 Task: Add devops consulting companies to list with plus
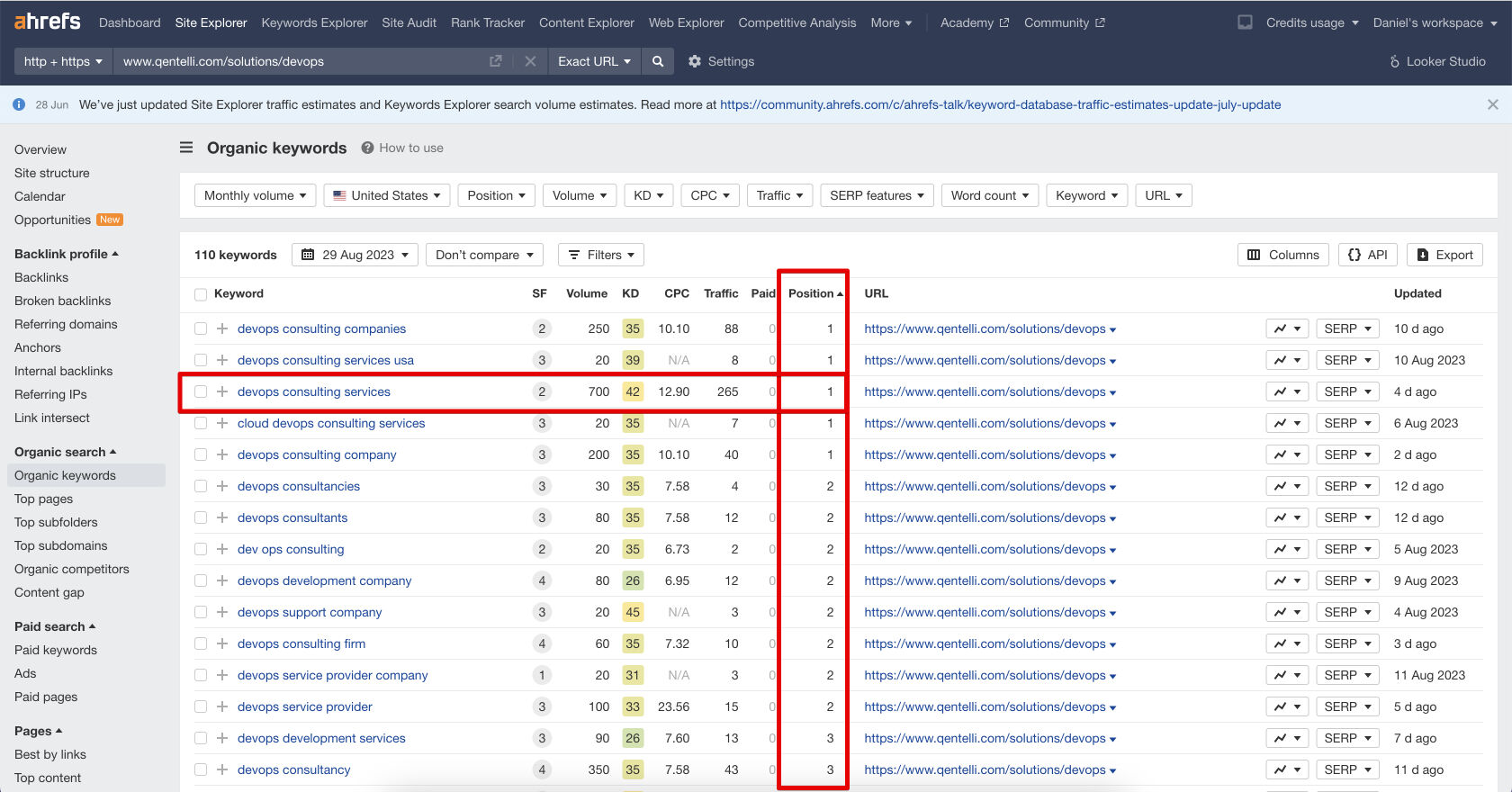222,328
